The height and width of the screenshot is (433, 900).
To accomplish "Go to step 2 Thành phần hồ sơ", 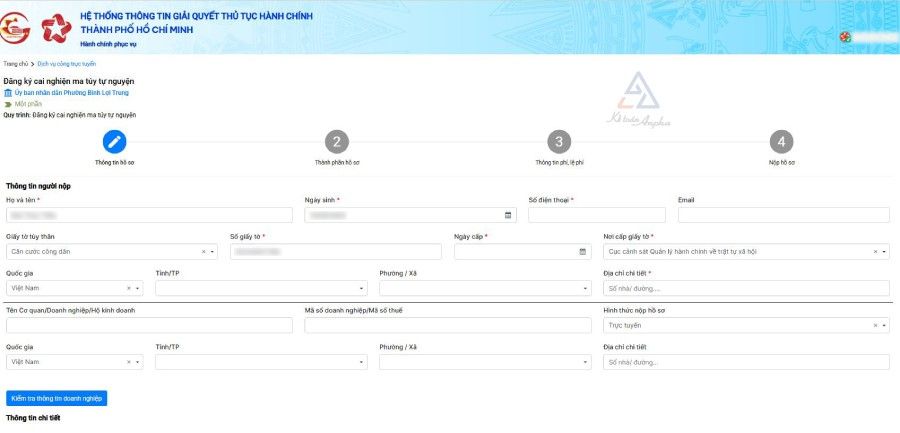I will point(337,142).
